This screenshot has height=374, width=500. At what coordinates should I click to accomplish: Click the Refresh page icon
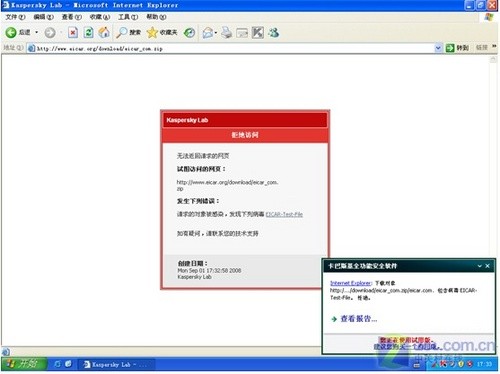[88, 32]
